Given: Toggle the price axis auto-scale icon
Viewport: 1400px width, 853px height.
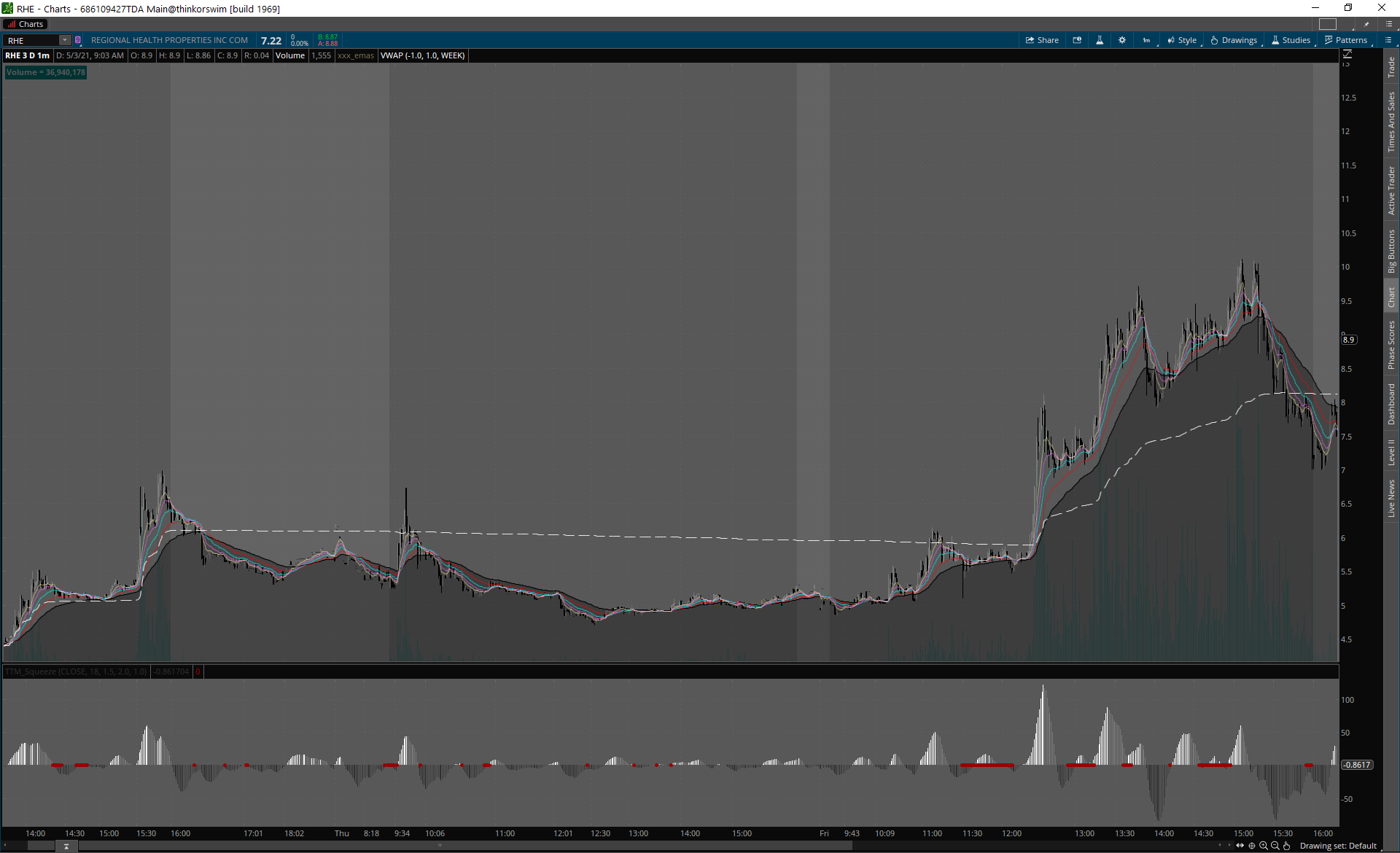Looking at the screenshot, I should pyautogui.click(x=1347, y=55).
